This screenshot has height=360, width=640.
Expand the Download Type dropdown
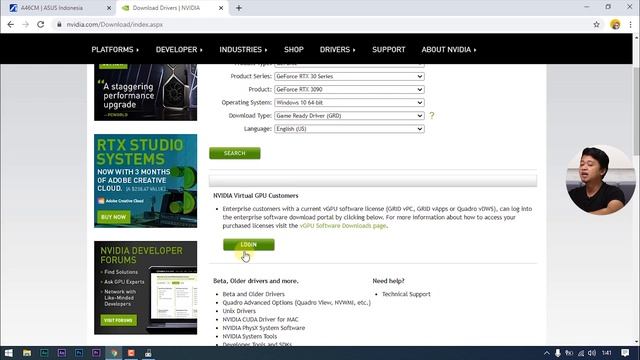[x=349, y=116]
